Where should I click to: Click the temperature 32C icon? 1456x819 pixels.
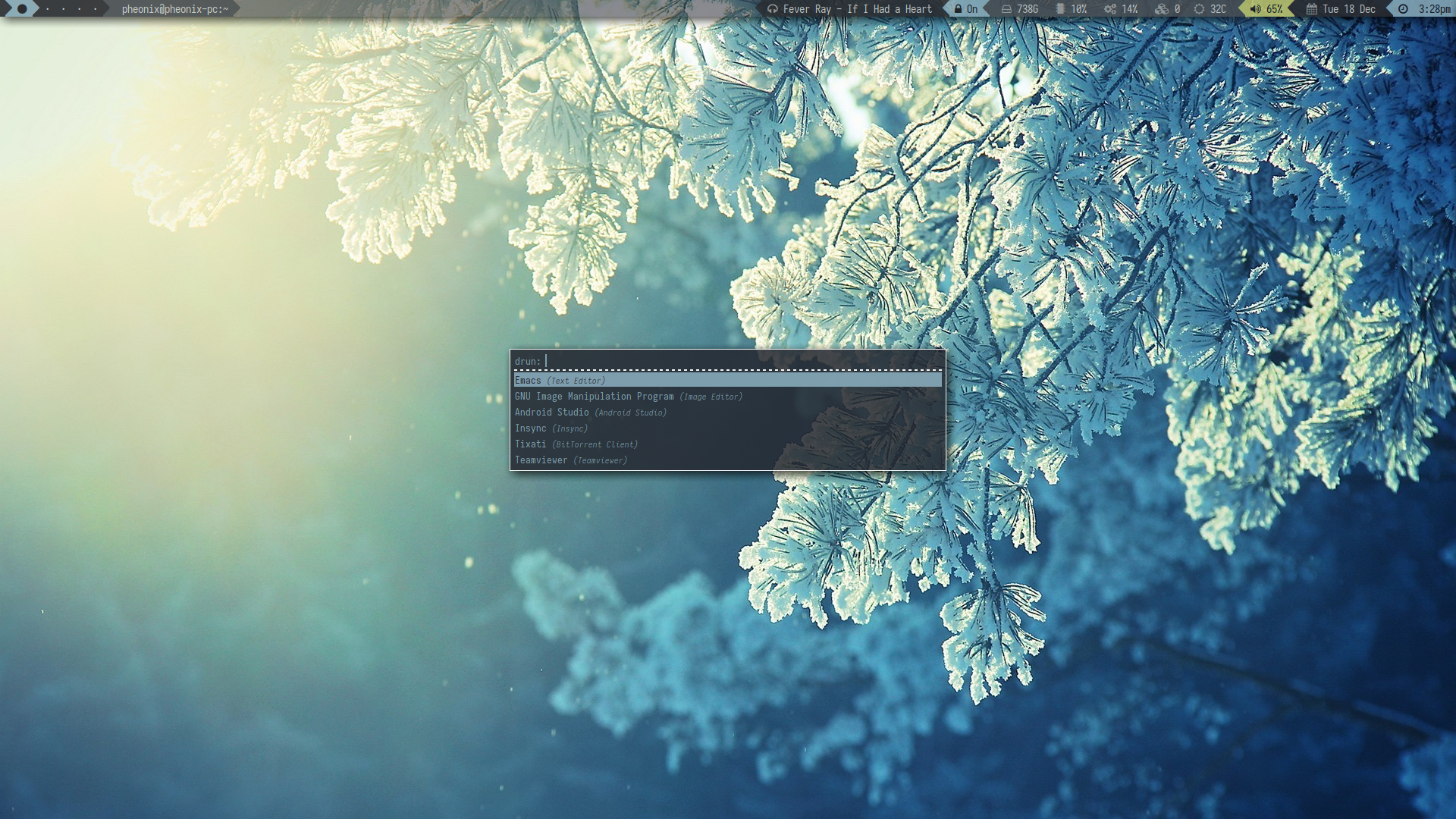pyautogui.click(x=1199, y=9)
